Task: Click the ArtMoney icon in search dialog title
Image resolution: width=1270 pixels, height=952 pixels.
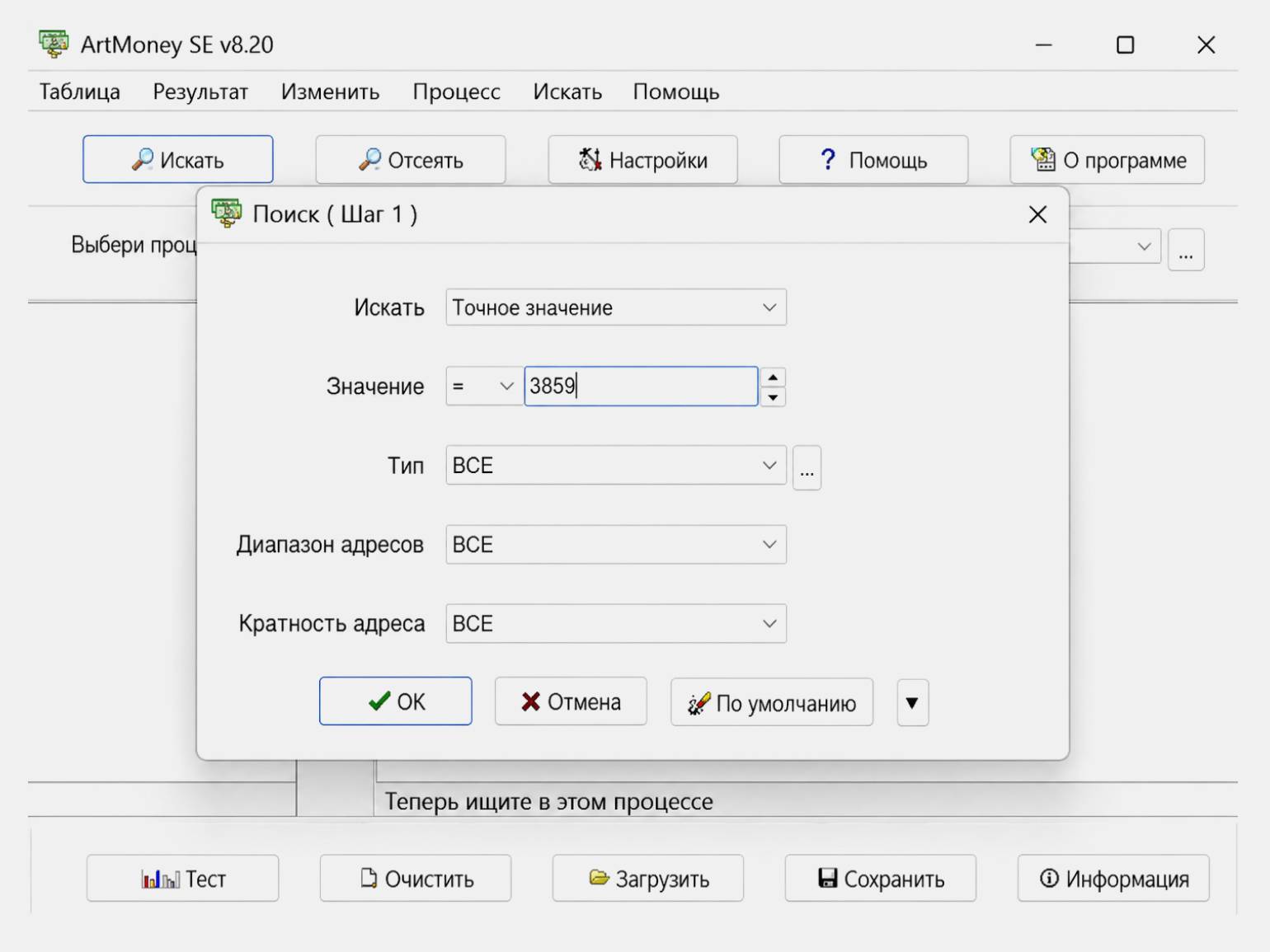Action: (x=226, y=213)
